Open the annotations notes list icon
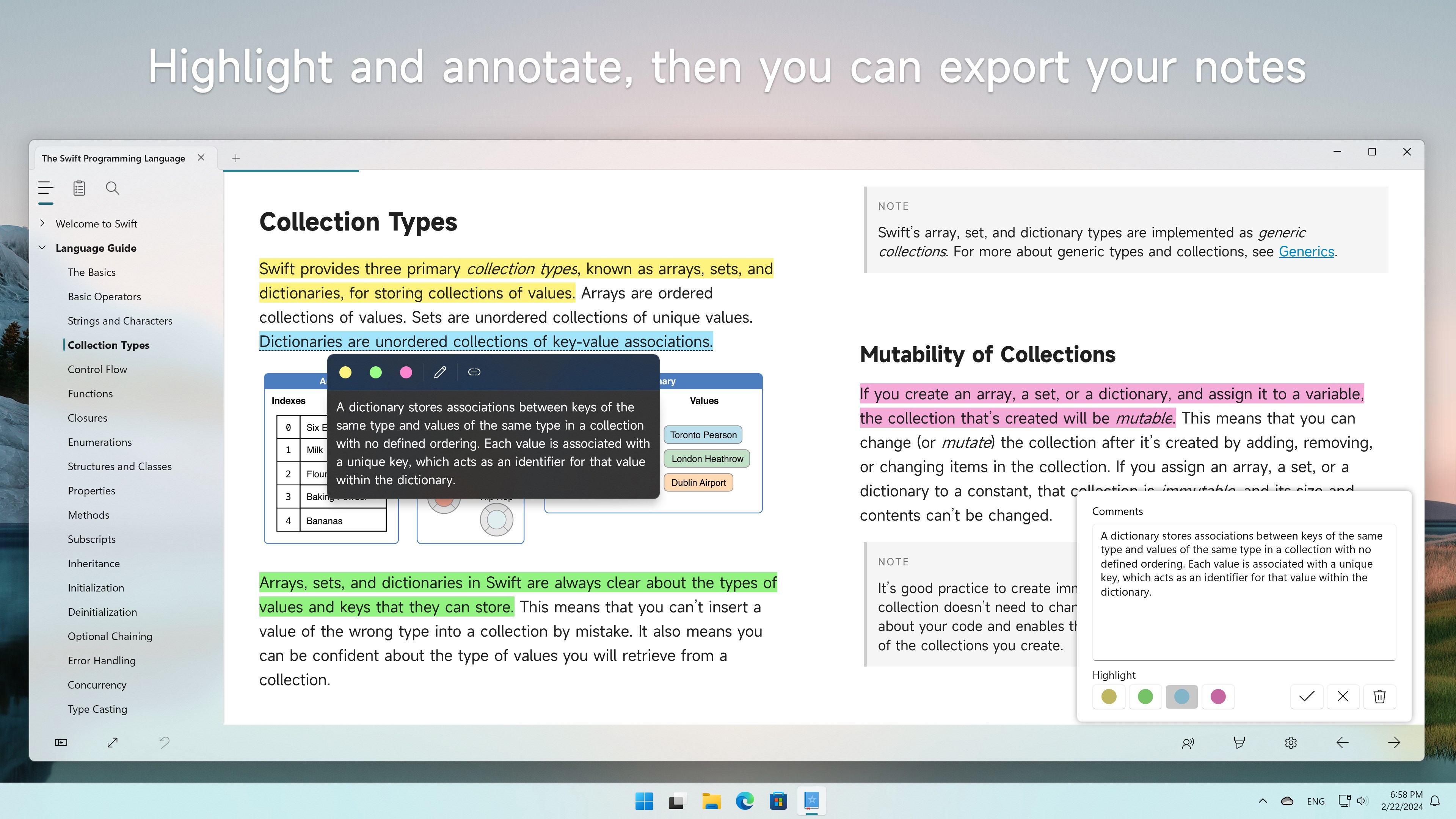This screenshot has width=1456, height=819. (x=79, y=188)
